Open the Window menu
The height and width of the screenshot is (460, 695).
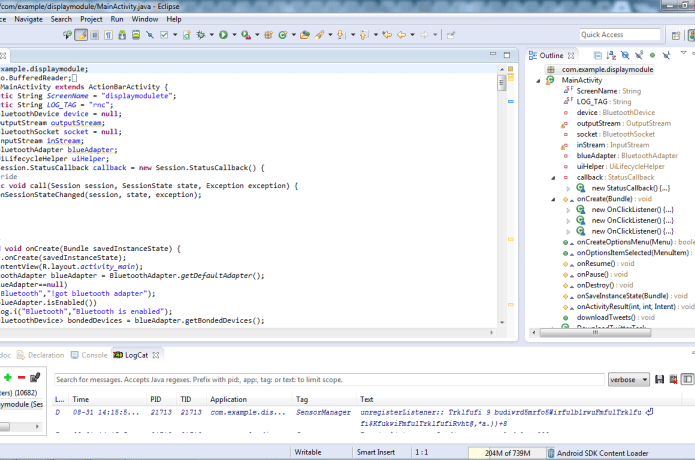[144, 18]
